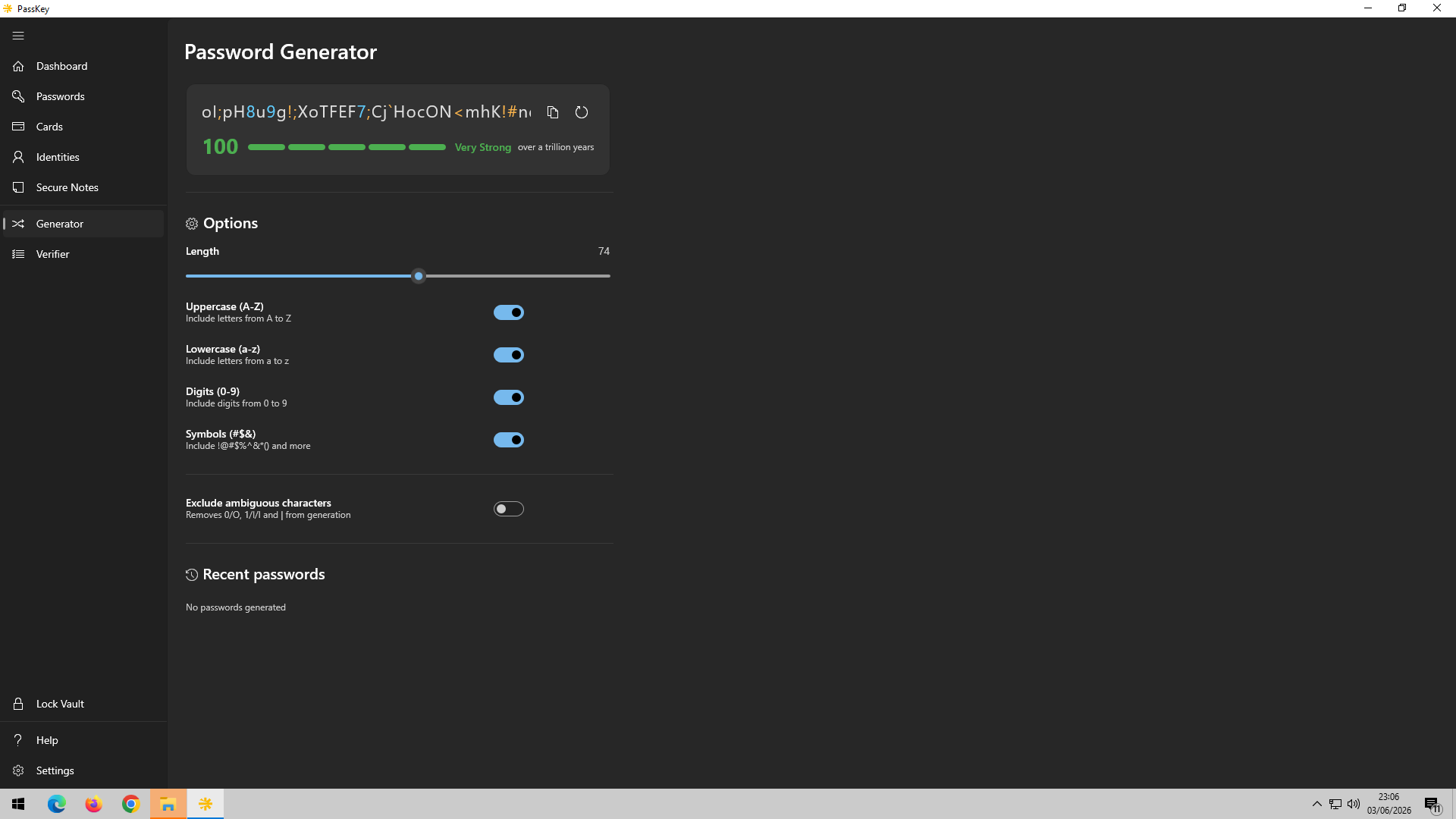Open the Cards section
Screen dimensions: 1456x819
[83, 127]
